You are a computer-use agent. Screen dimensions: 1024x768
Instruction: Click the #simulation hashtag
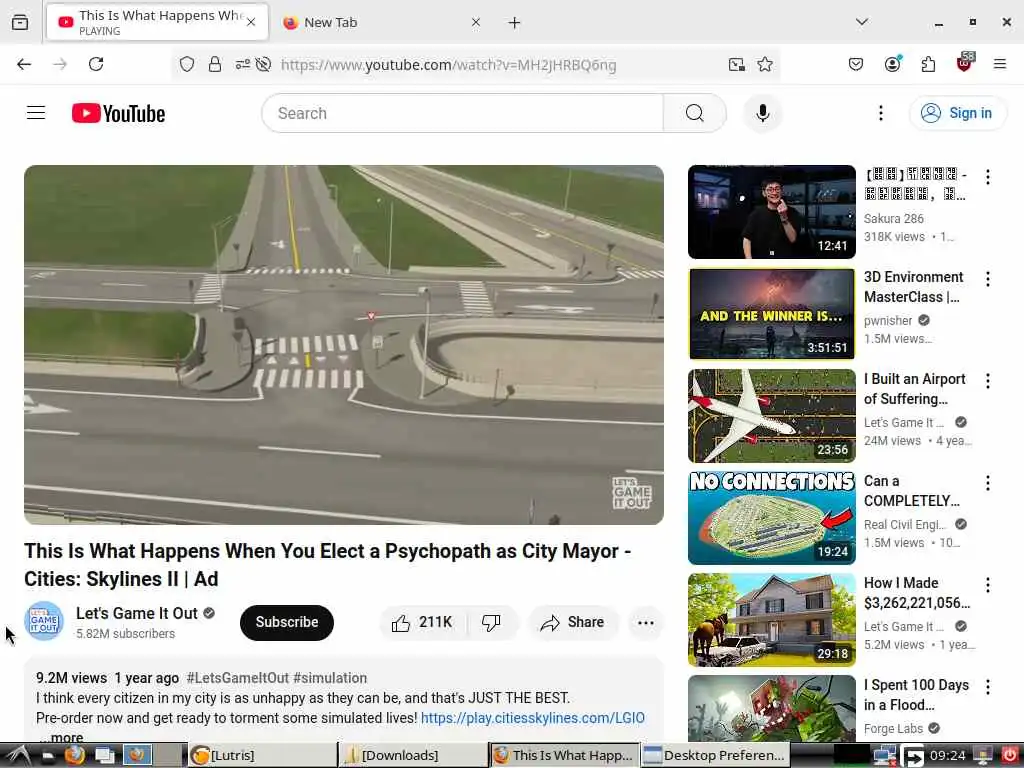click(330, 678)
